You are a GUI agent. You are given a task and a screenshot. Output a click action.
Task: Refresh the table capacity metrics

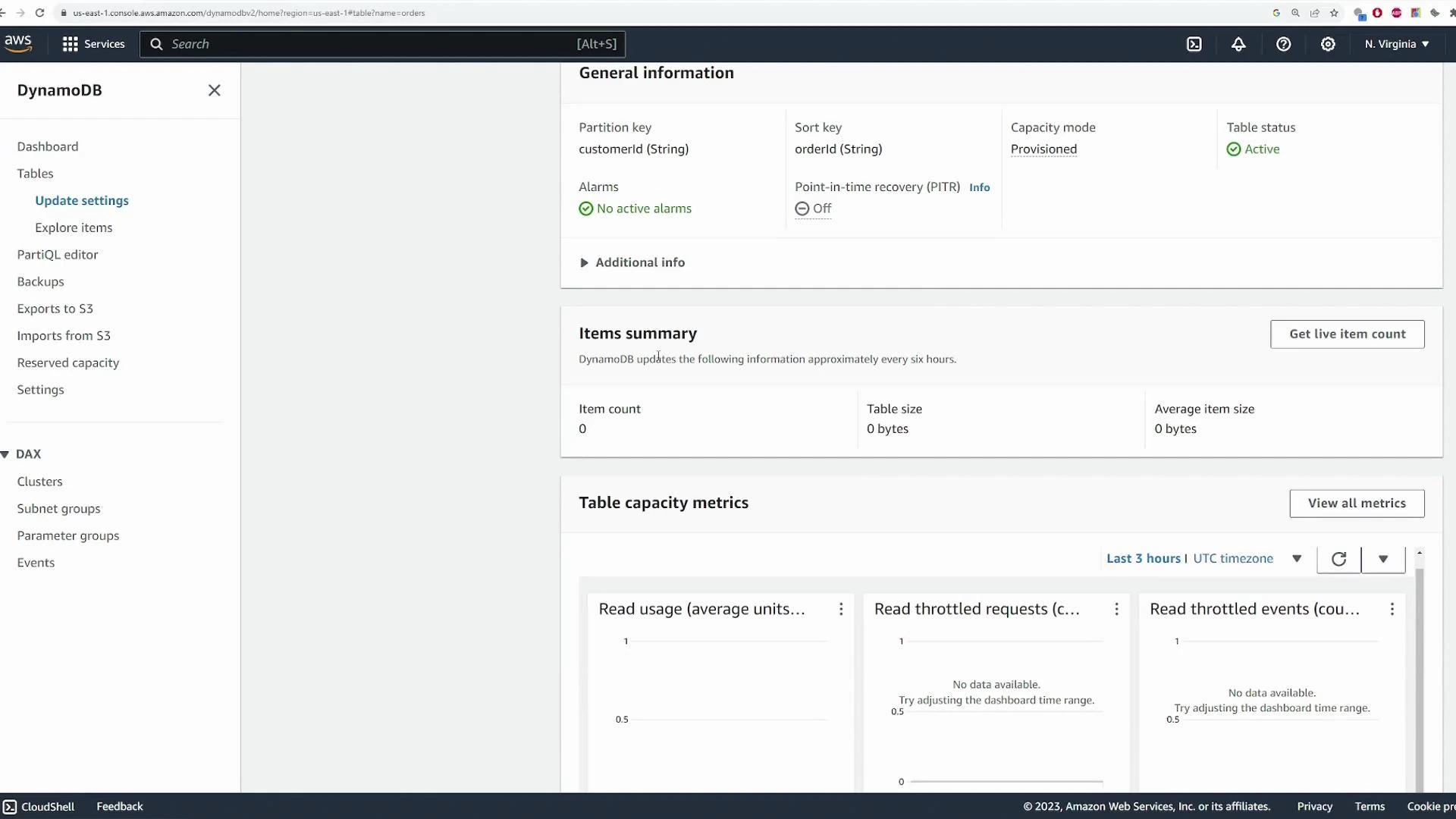point(1338,559)
